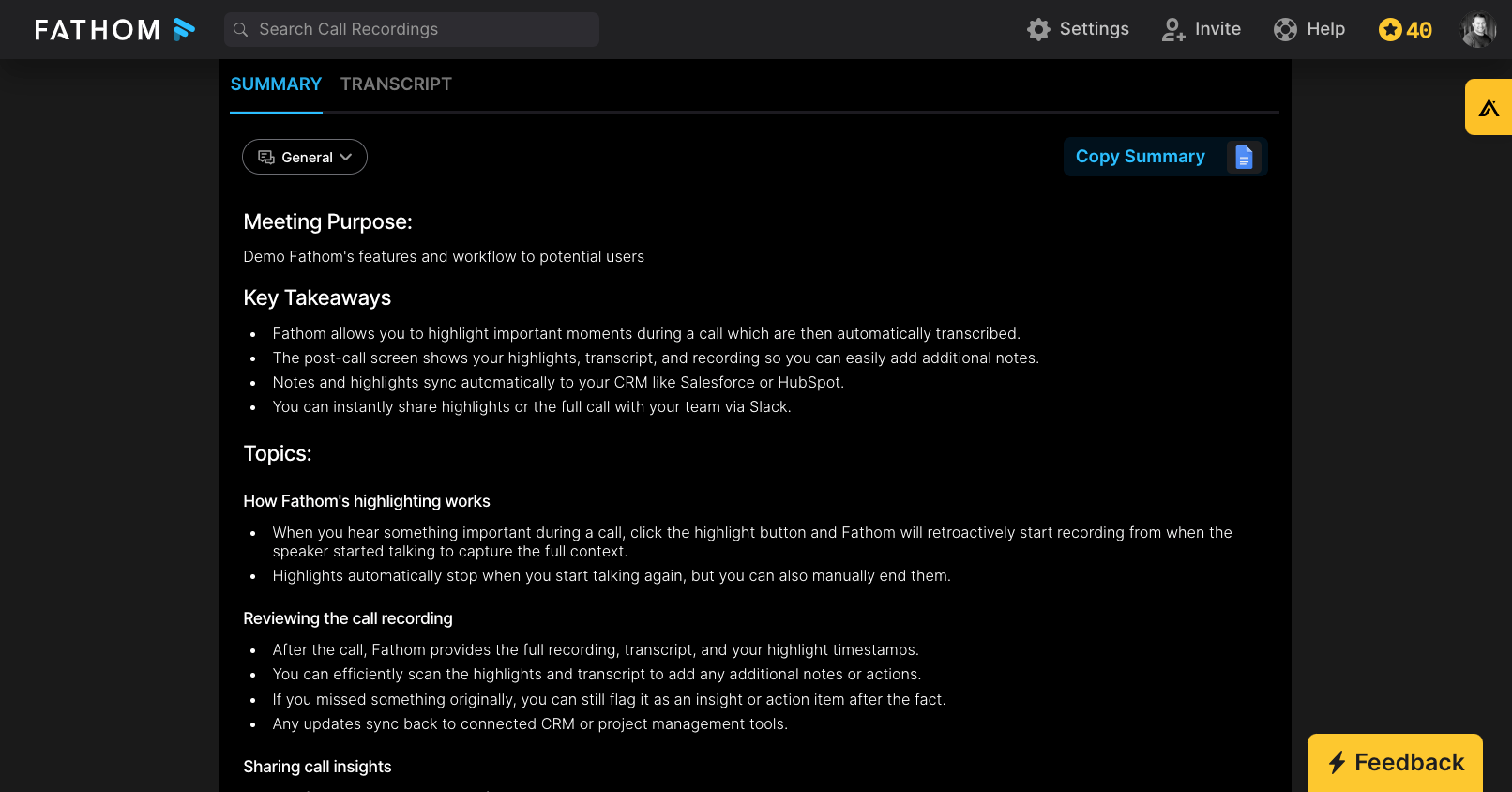Expand the General chevron arrow
1512x792 pixels.
[x=346, y=158]
